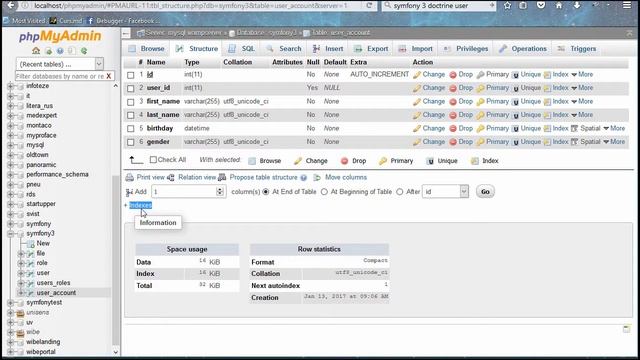Click the pencil Change icon for id column
This screenshot has width=640, height=360.
[x=416, y=75]
